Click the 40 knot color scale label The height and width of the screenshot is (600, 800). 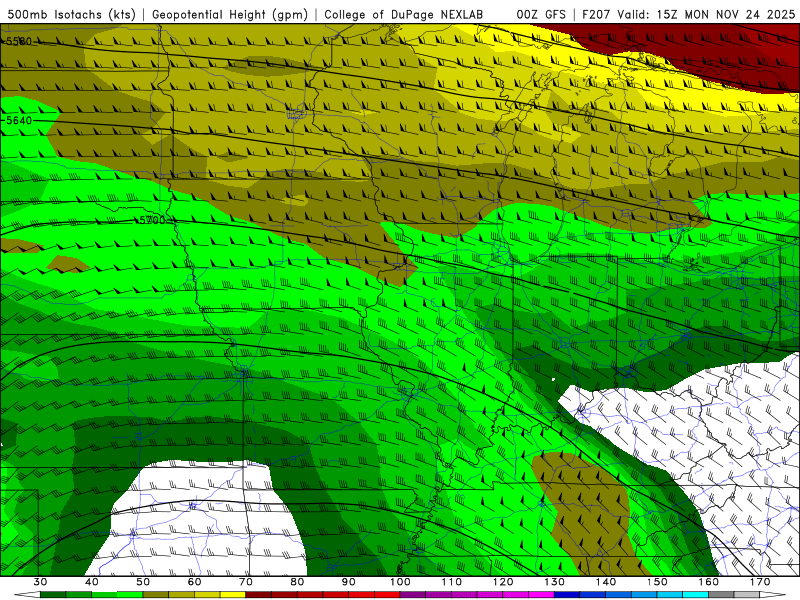coord(92,582)
